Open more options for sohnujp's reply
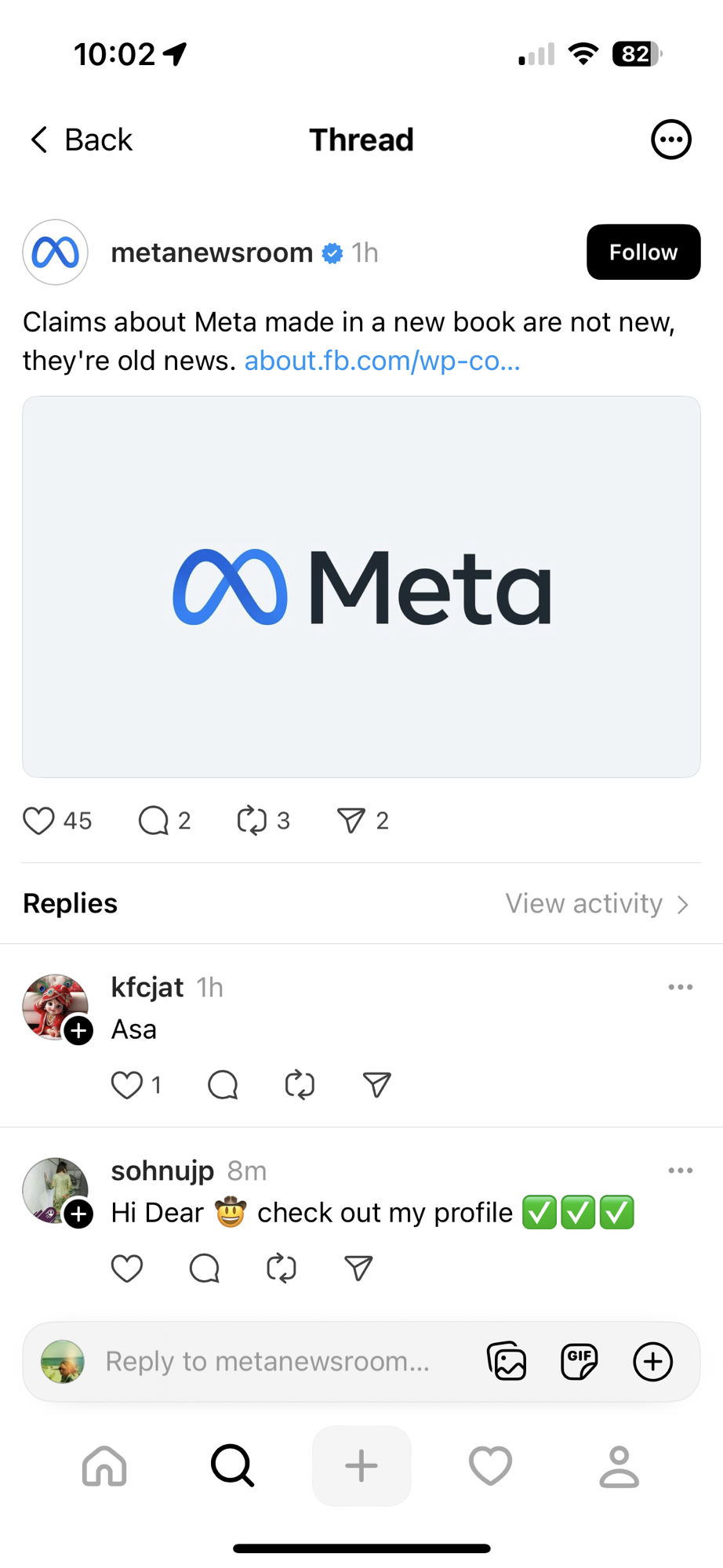 tap(680, 1171)
